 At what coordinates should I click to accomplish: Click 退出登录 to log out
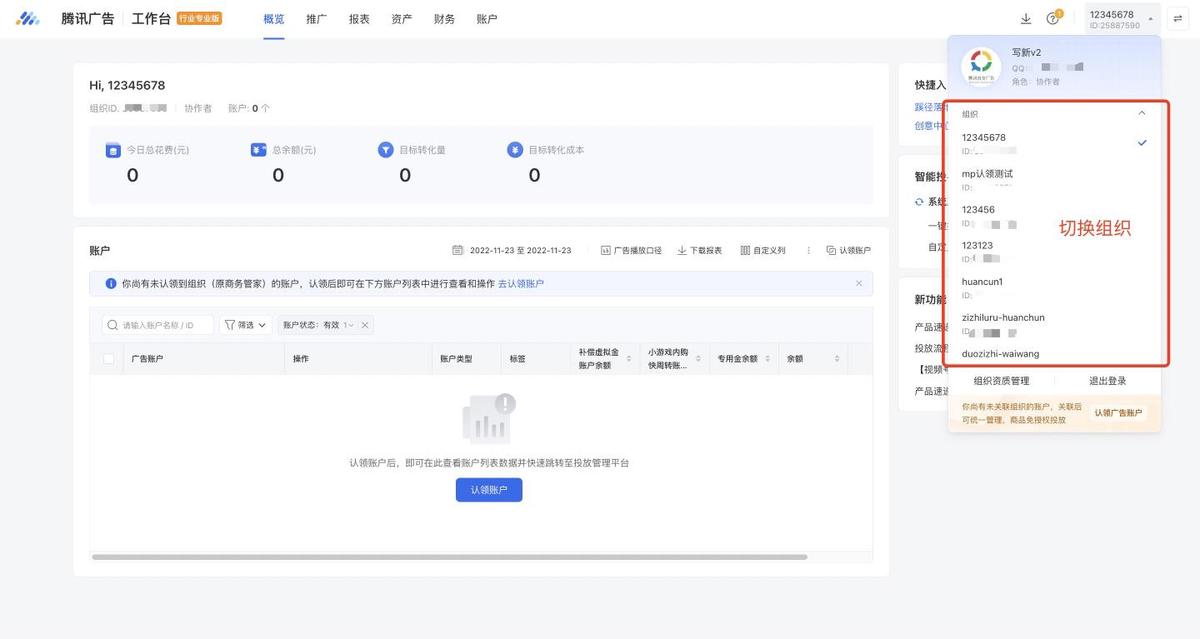tap(1107, 381)
